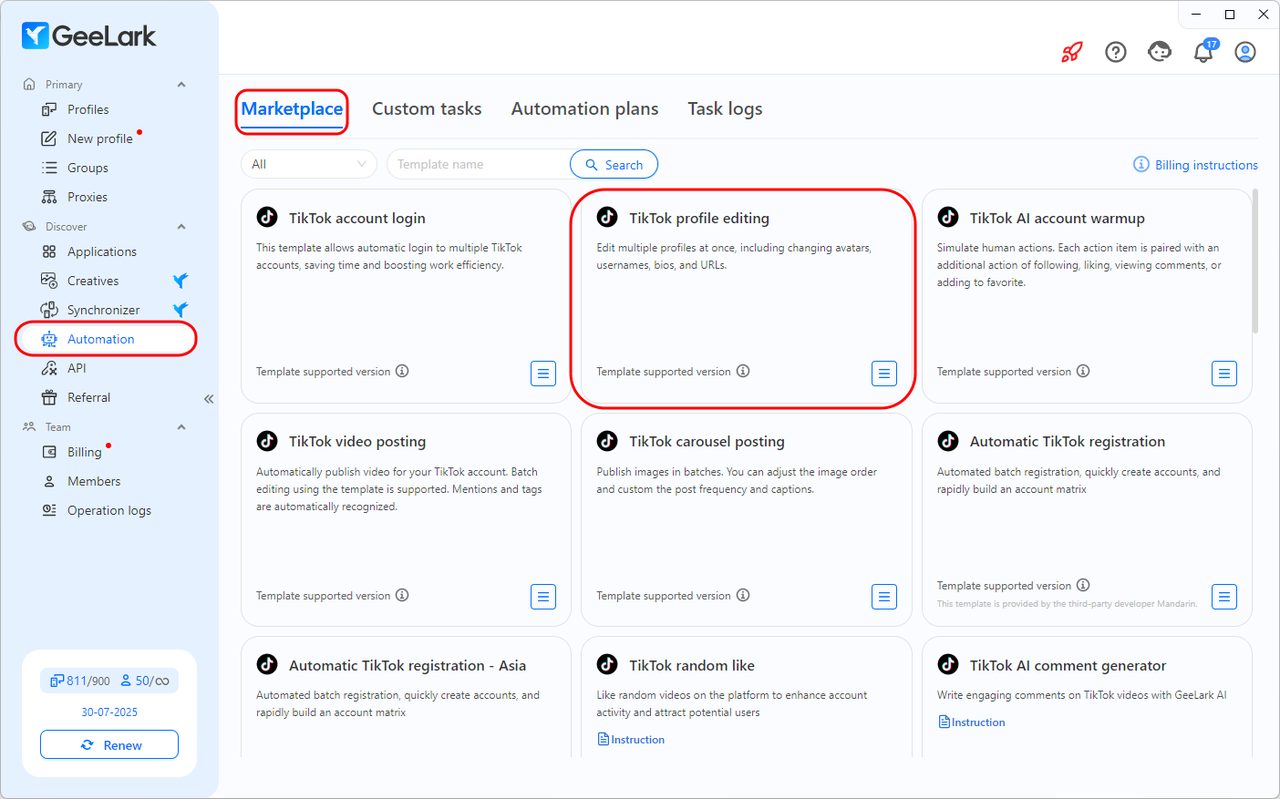Open details icon on TikTok carousel posting card
Image resolution: width=1280 pixels, height=799 pixels.
(884, 597)
